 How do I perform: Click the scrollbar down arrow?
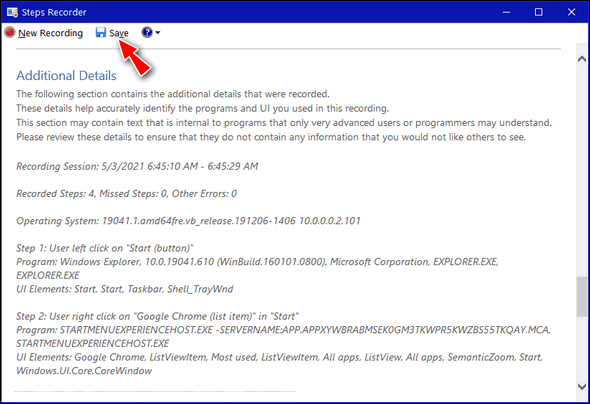tap(582, 386)
